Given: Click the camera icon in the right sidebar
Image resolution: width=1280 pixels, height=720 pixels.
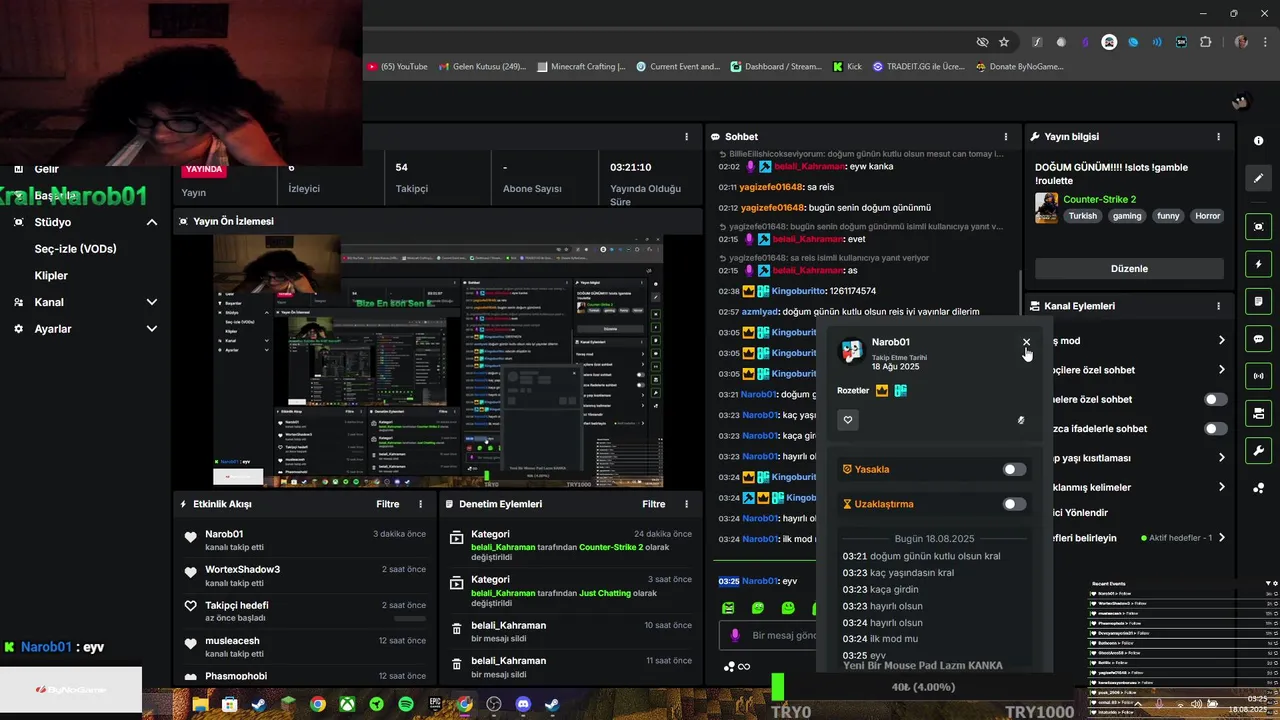Looking at the screenshot, I should [1259, 413].
